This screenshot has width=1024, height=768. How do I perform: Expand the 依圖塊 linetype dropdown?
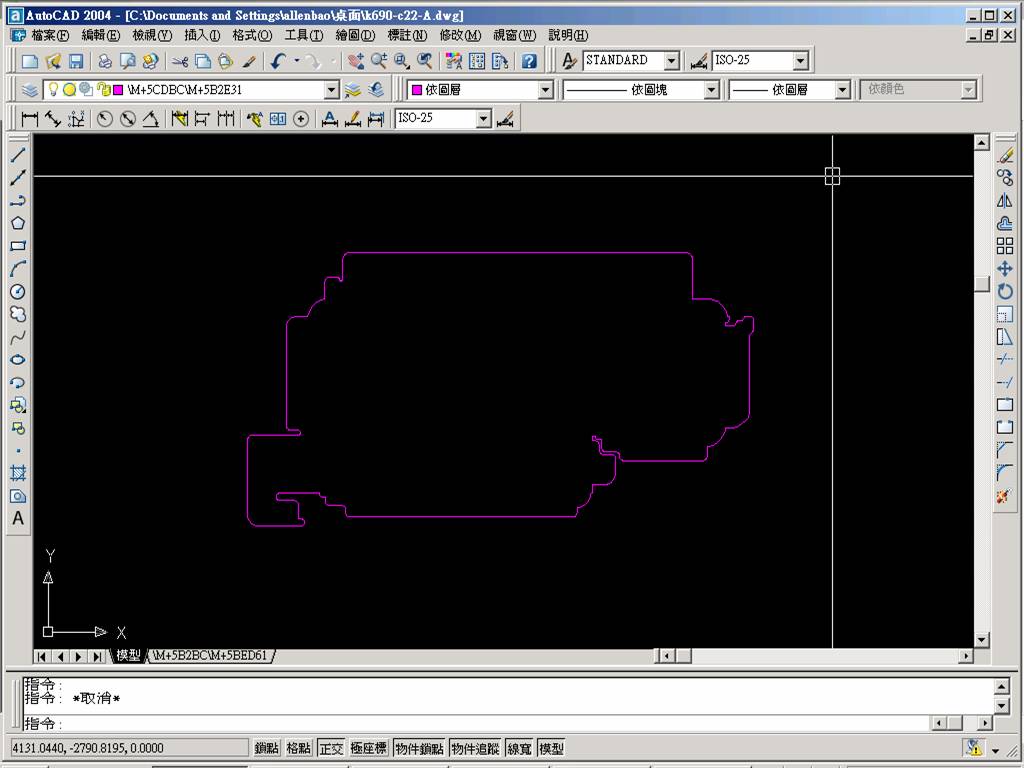[712, 90]
